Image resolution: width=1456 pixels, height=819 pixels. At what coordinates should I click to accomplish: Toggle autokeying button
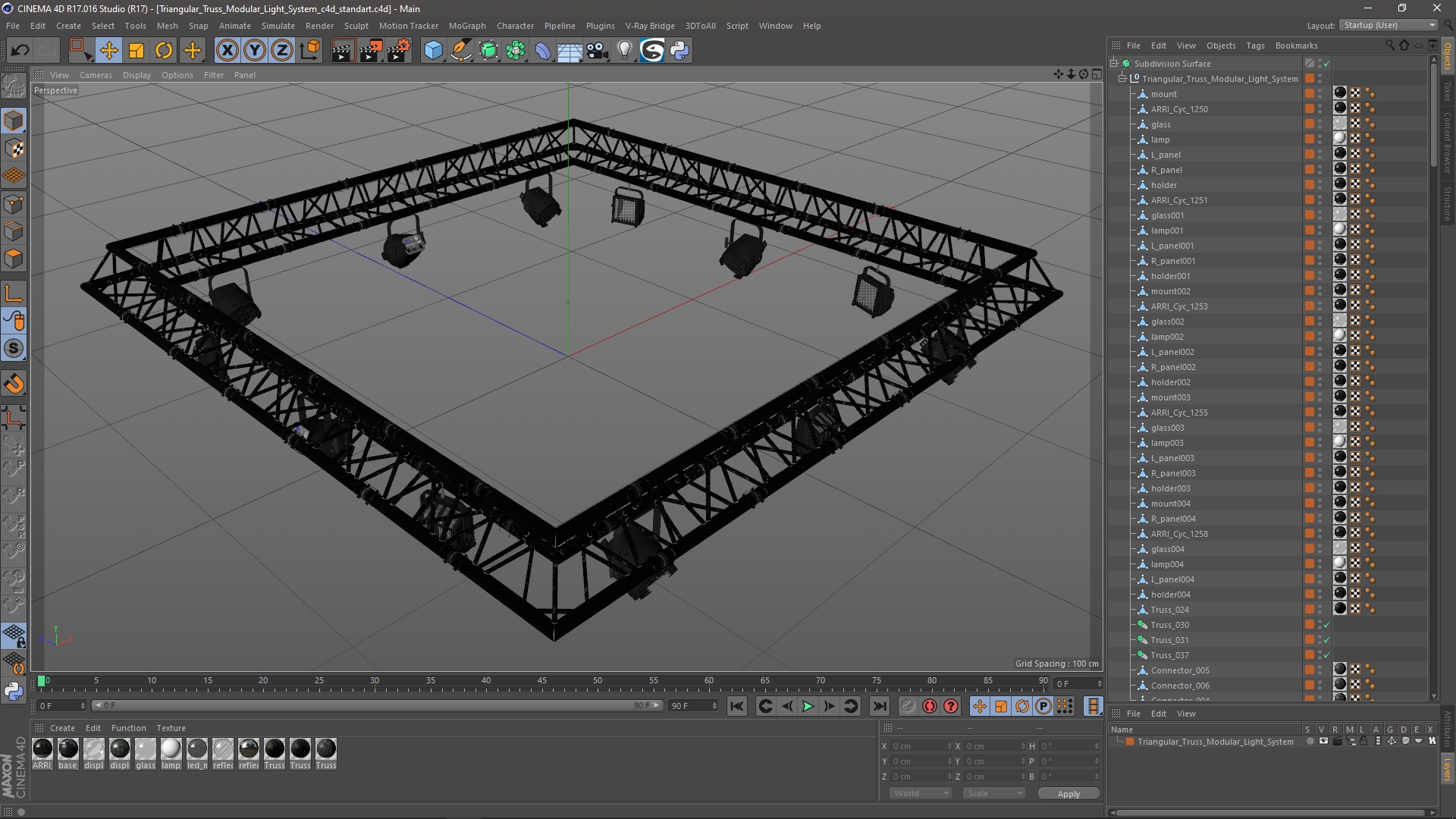point(930,707)
